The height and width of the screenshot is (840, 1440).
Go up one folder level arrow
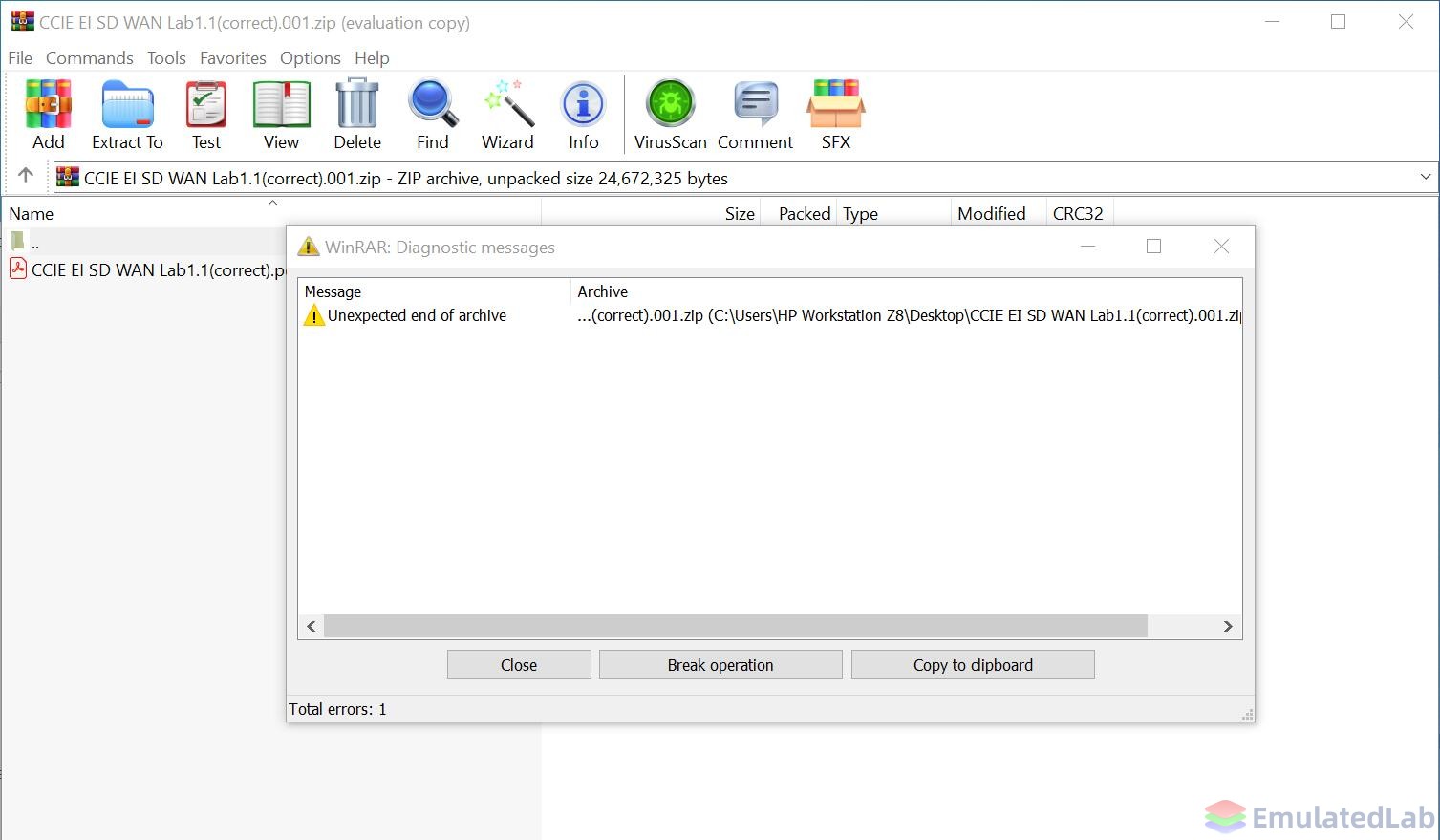[x=26, y=175]
